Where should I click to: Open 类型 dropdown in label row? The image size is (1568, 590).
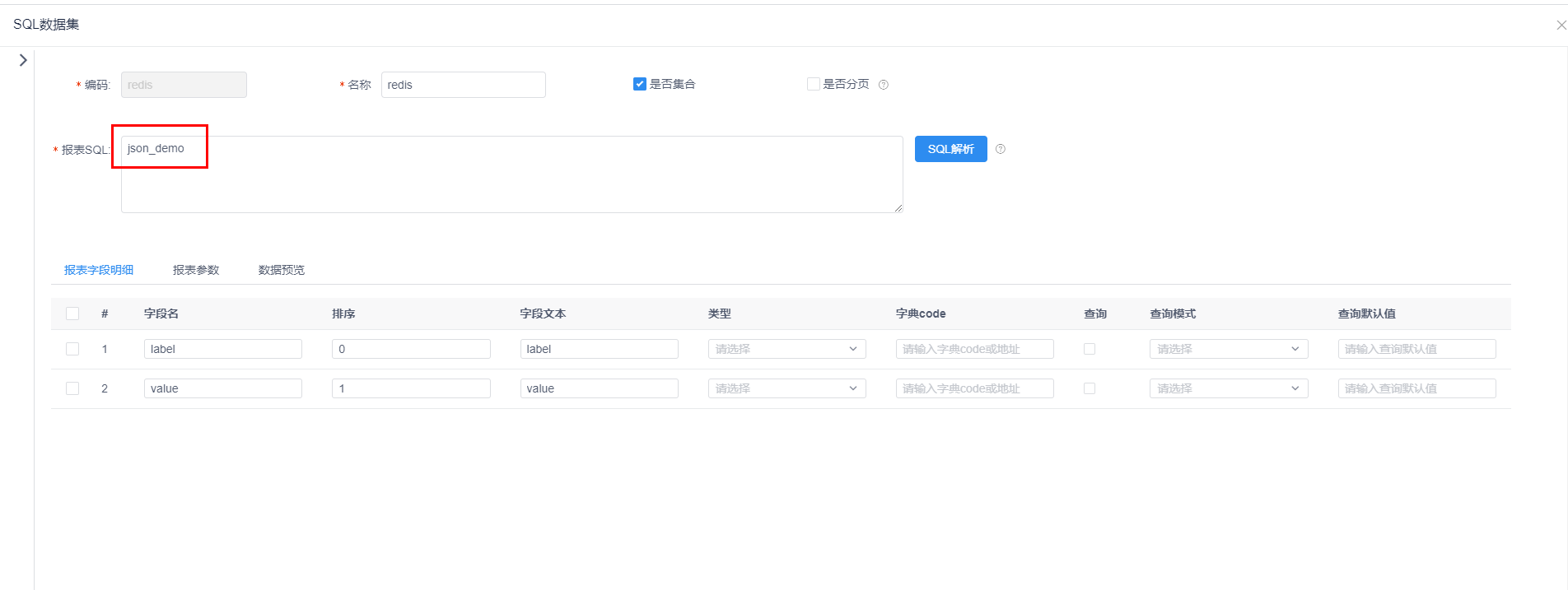click(x=786, y=349)
